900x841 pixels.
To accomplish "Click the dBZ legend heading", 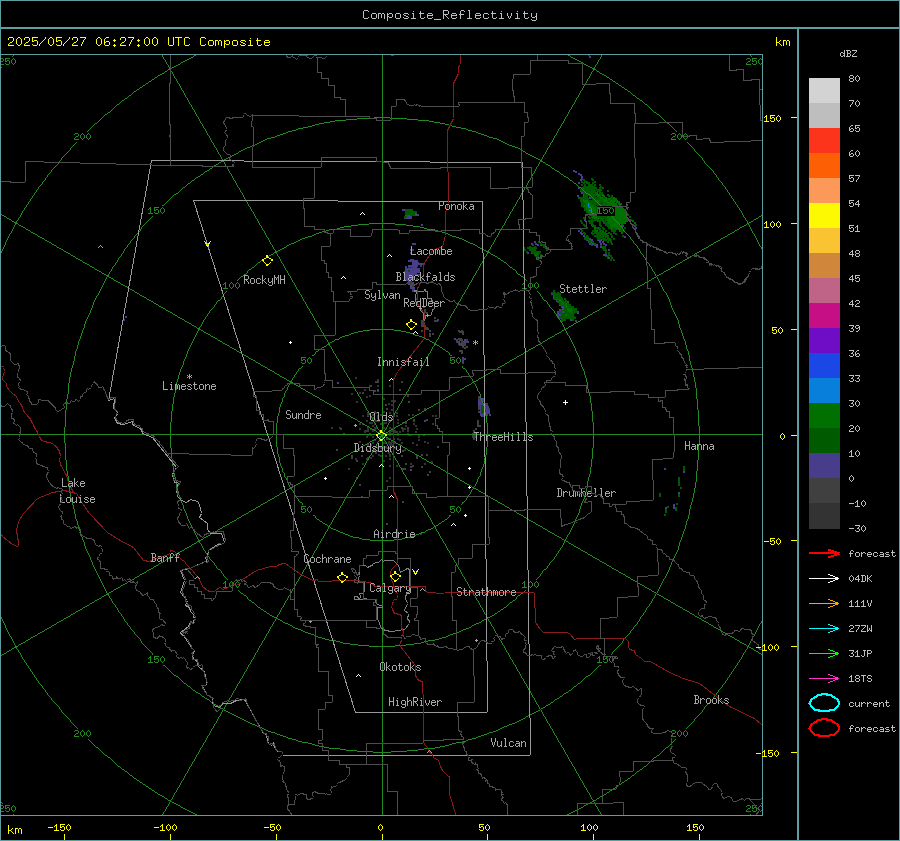I will [848, 53].
